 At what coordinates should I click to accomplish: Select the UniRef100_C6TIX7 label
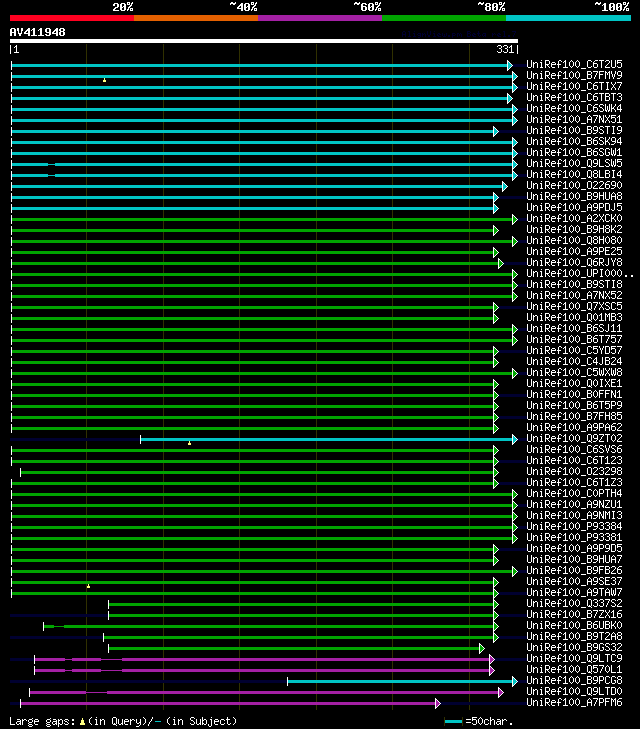click(574, 86)
